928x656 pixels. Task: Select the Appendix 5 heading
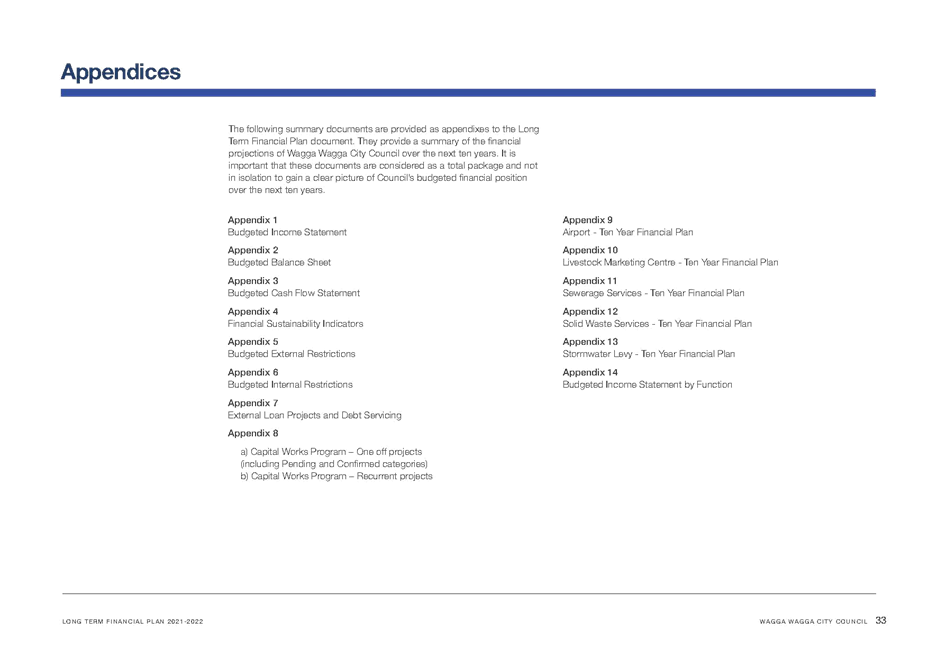point(253,342)
